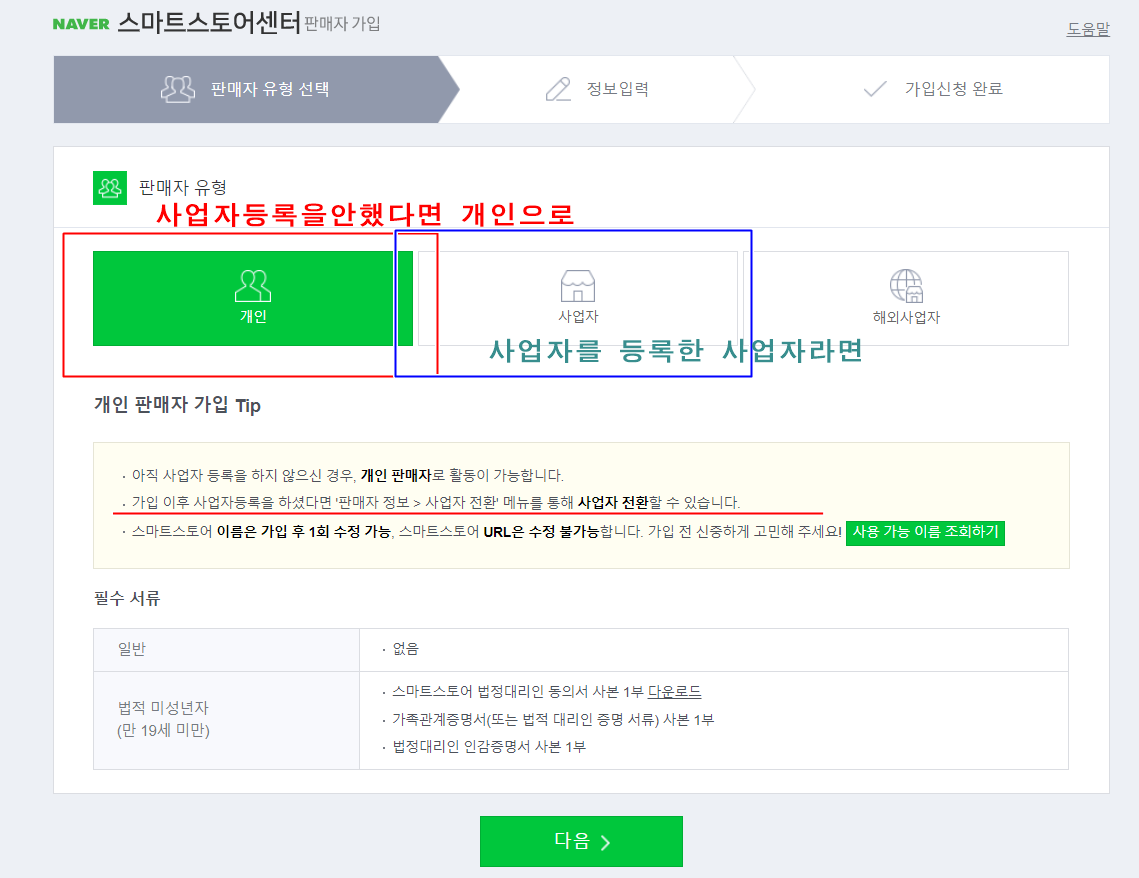Select the 정보입력 step
Viewport: 1139px width, 878px height.
tap(597, 89)
